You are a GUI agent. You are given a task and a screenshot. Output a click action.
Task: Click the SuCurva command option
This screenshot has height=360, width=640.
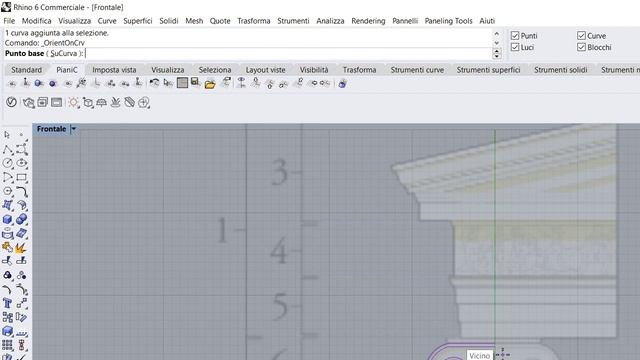[x=64, y=53]
